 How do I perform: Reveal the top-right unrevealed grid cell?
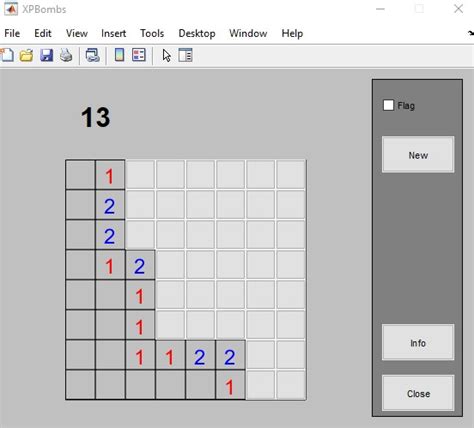tap(291, 174)
